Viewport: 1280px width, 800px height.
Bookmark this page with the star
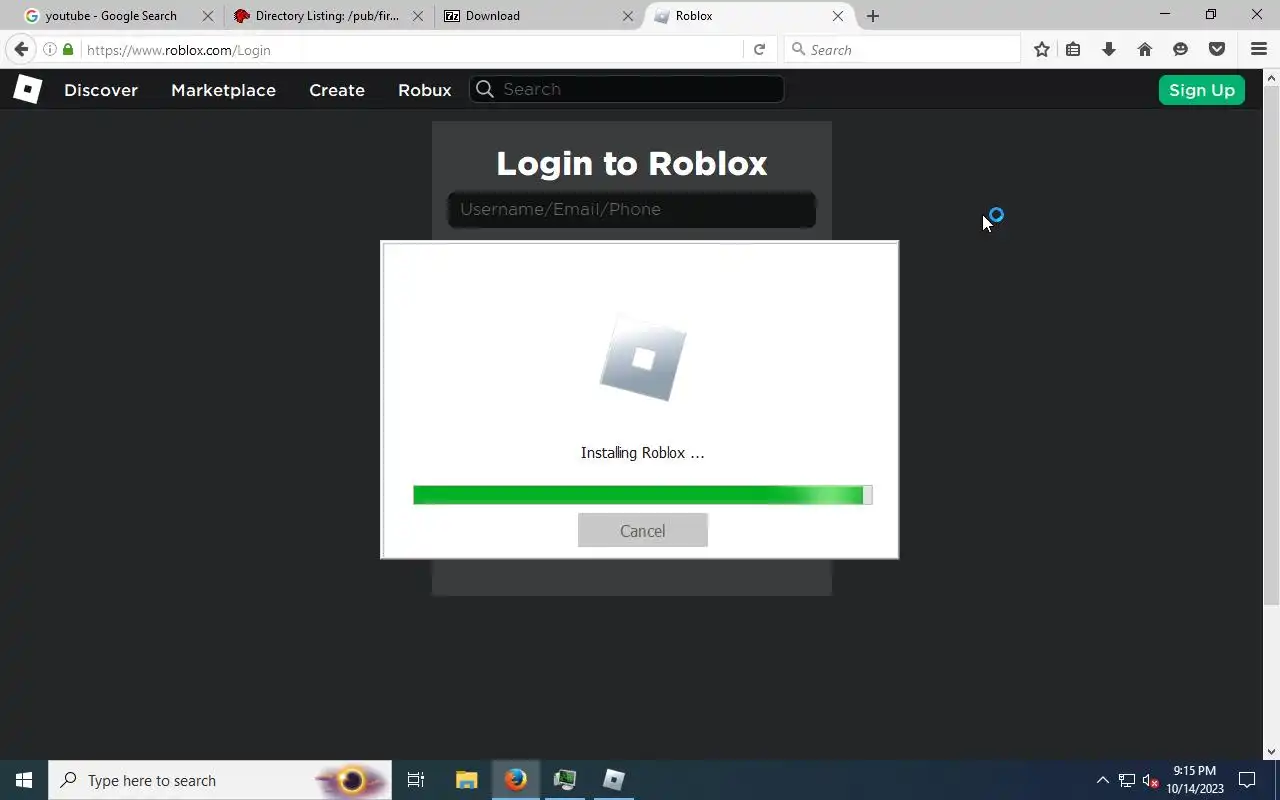point(1042,49)
